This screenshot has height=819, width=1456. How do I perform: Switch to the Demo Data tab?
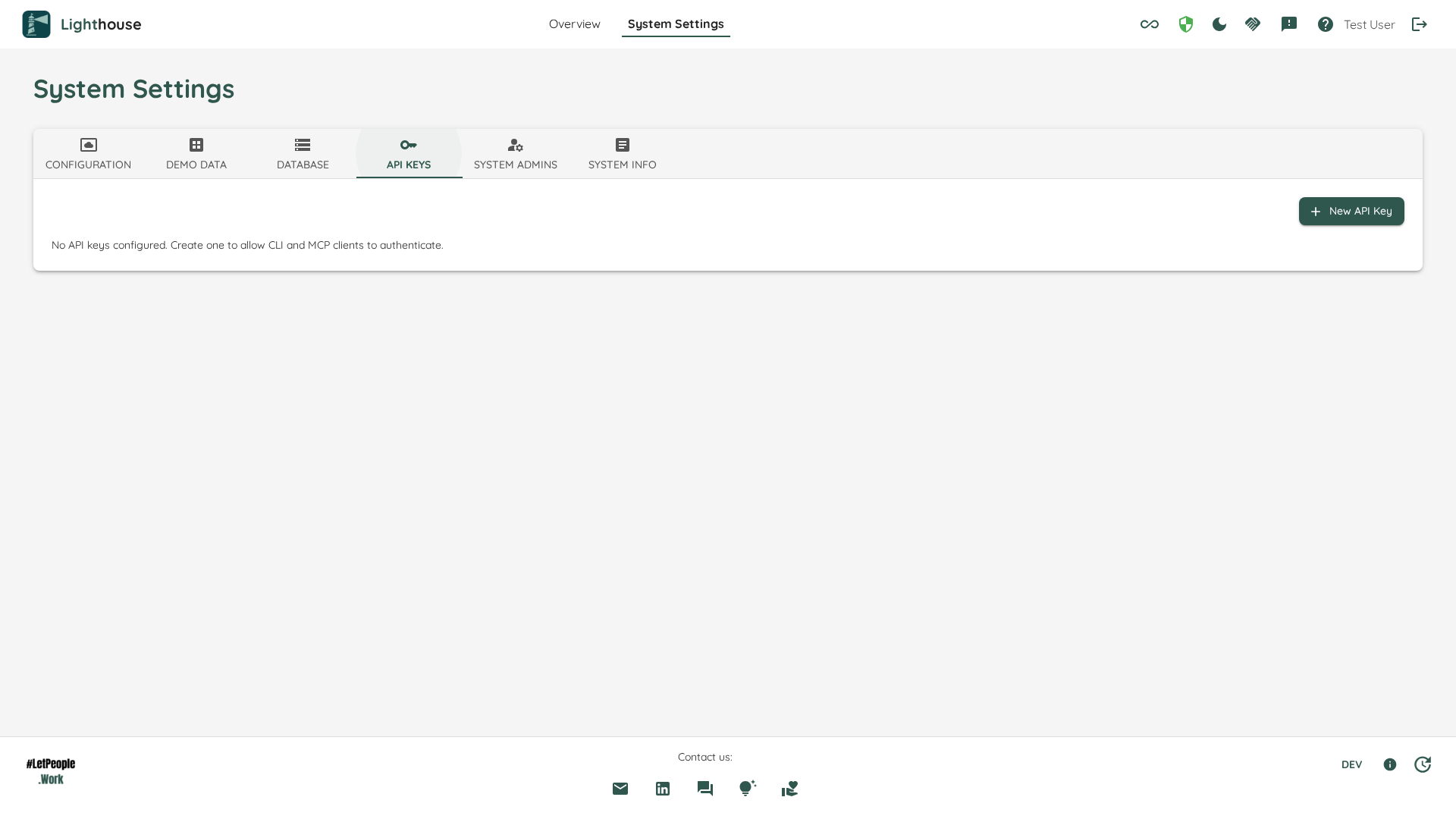coord(196,154)
